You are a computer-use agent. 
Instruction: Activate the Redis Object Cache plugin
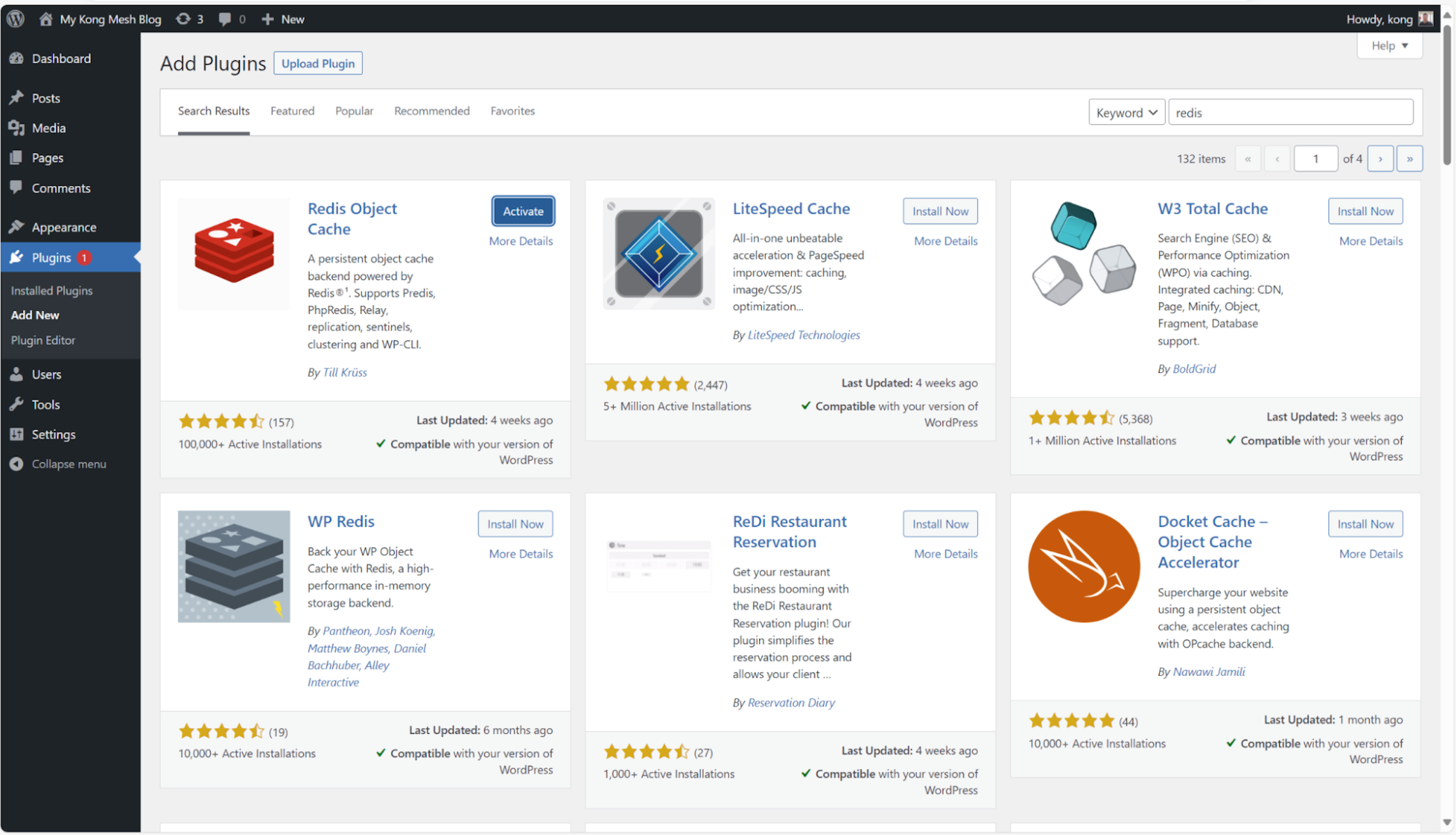pyautogui.click(x=523, y=211)
